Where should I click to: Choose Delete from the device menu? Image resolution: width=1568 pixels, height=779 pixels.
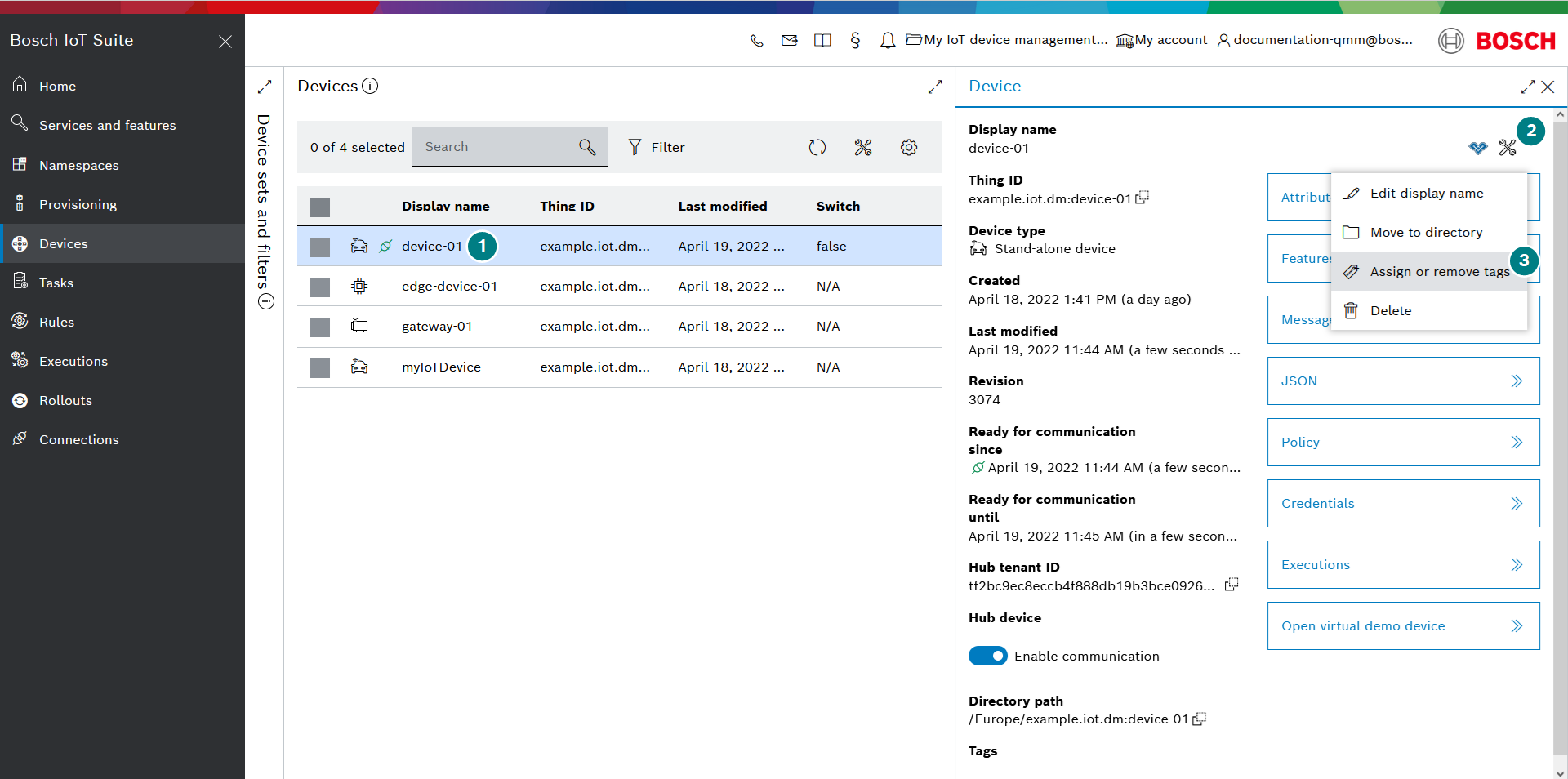pyautogui.click(x=1428, y=310)
